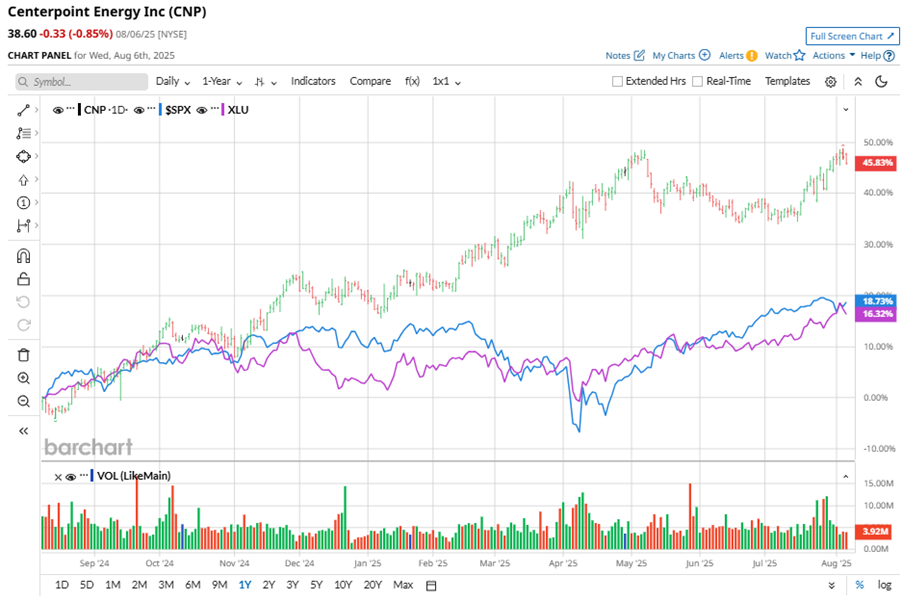Image resolution: width=902 pixels, height=601 pixels.
Task: Open the Actions dropdown menu
Action: (x=834, y=55)
